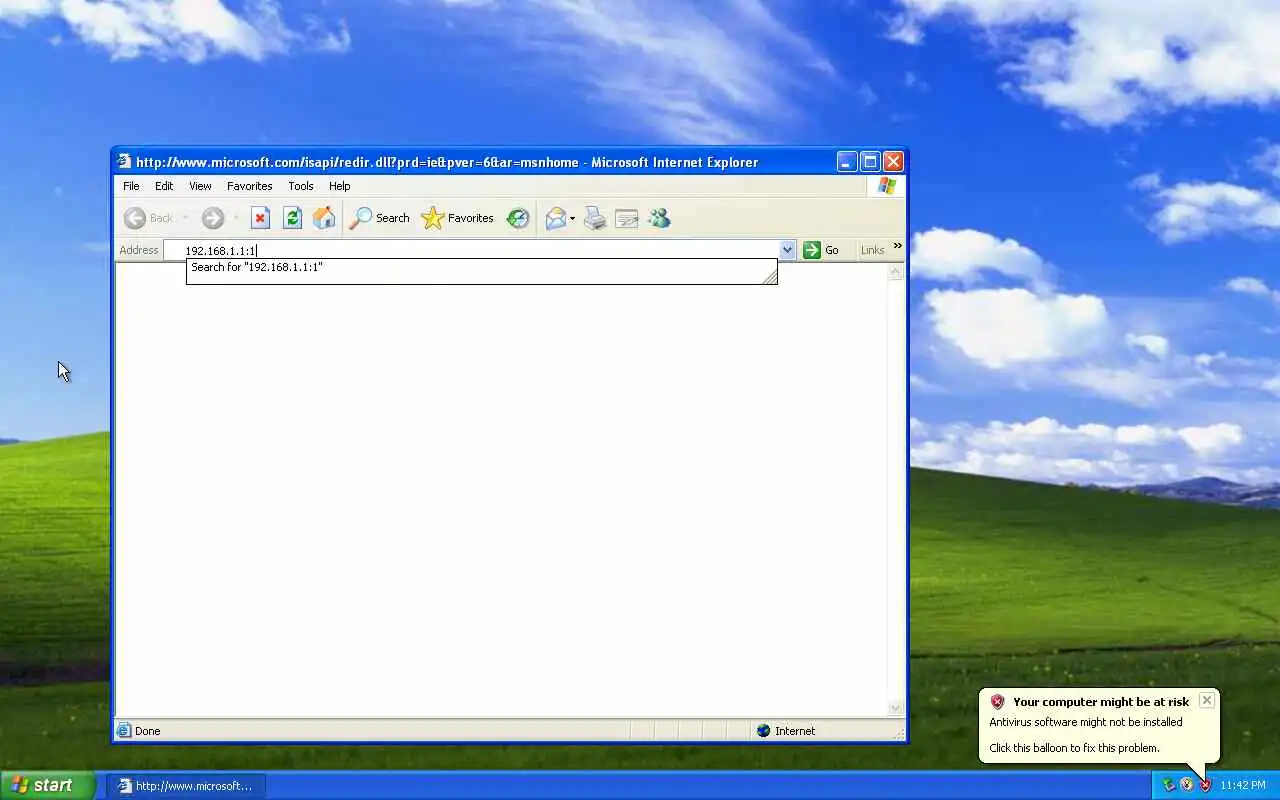Screen dimensions: 1280x800
Task: Click the first green system tray icon
Action: tap(1168, 785)
